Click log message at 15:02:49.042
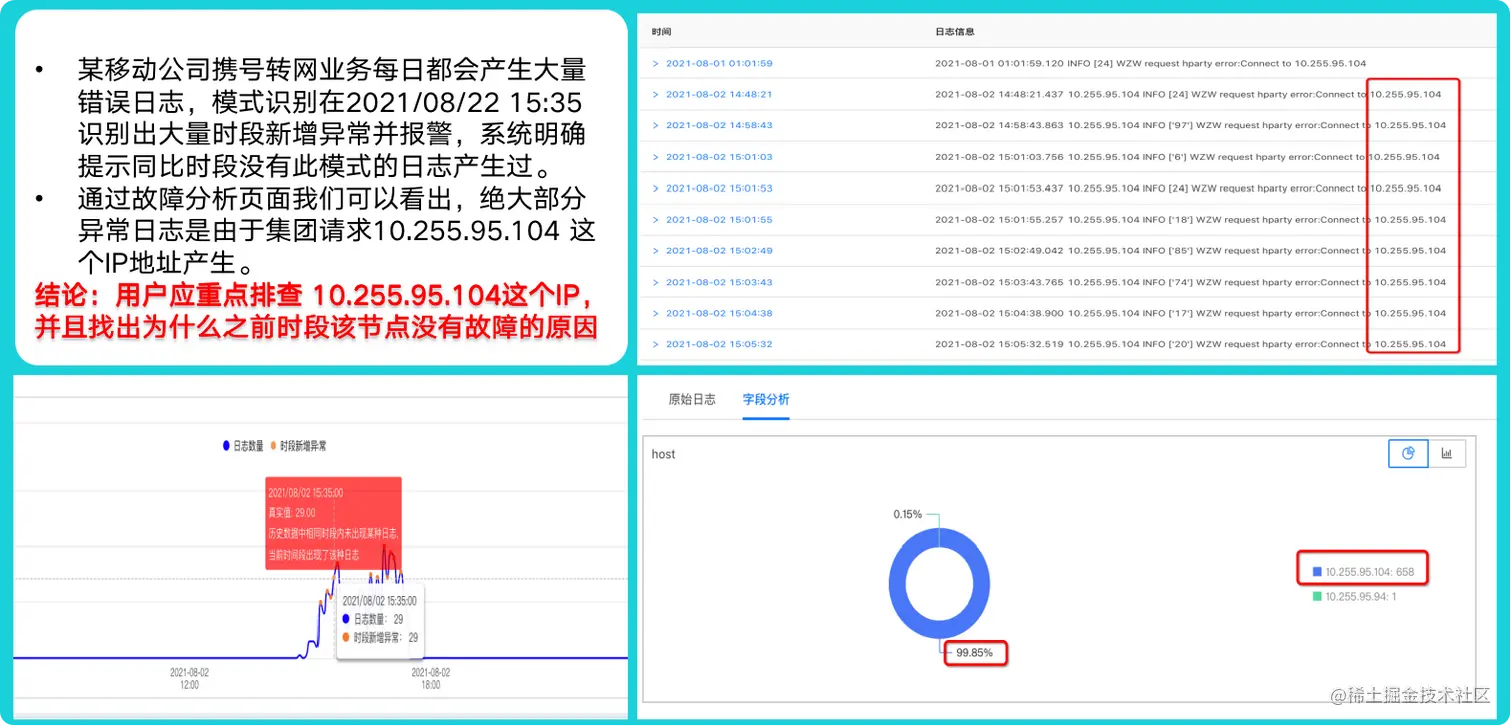This screenshot has width=1512, height=727. [1190, 250]
